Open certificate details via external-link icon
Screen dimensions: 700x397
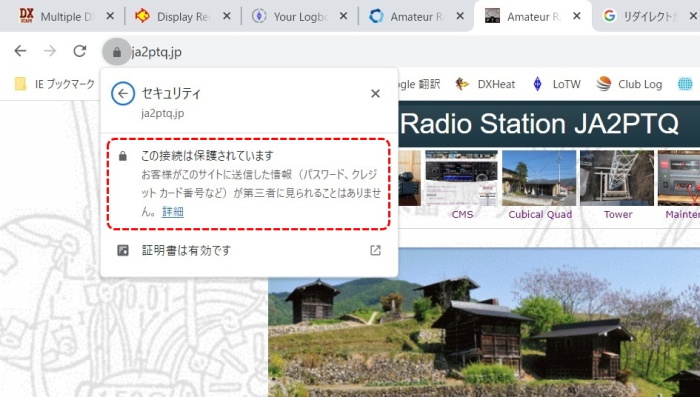[375, 251]
